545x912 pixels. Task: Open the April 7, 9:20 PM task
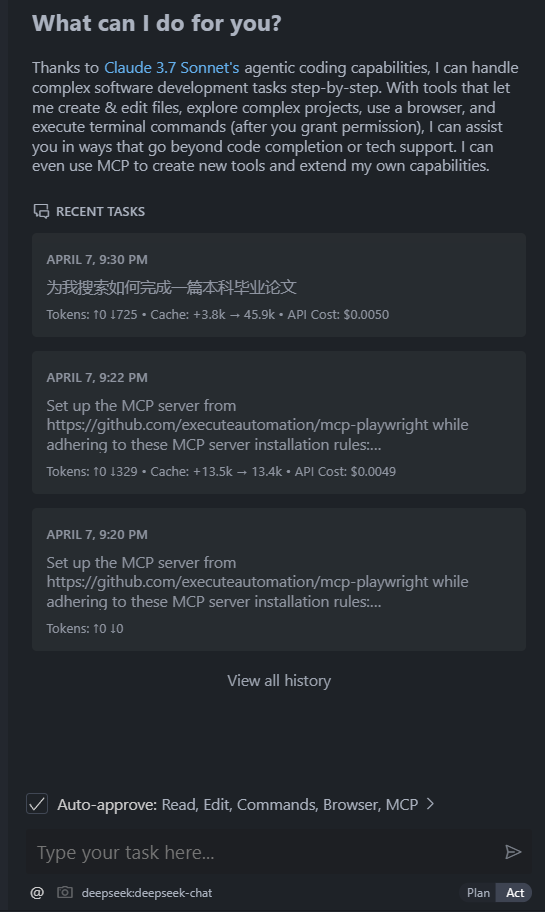tap(279, 580)
